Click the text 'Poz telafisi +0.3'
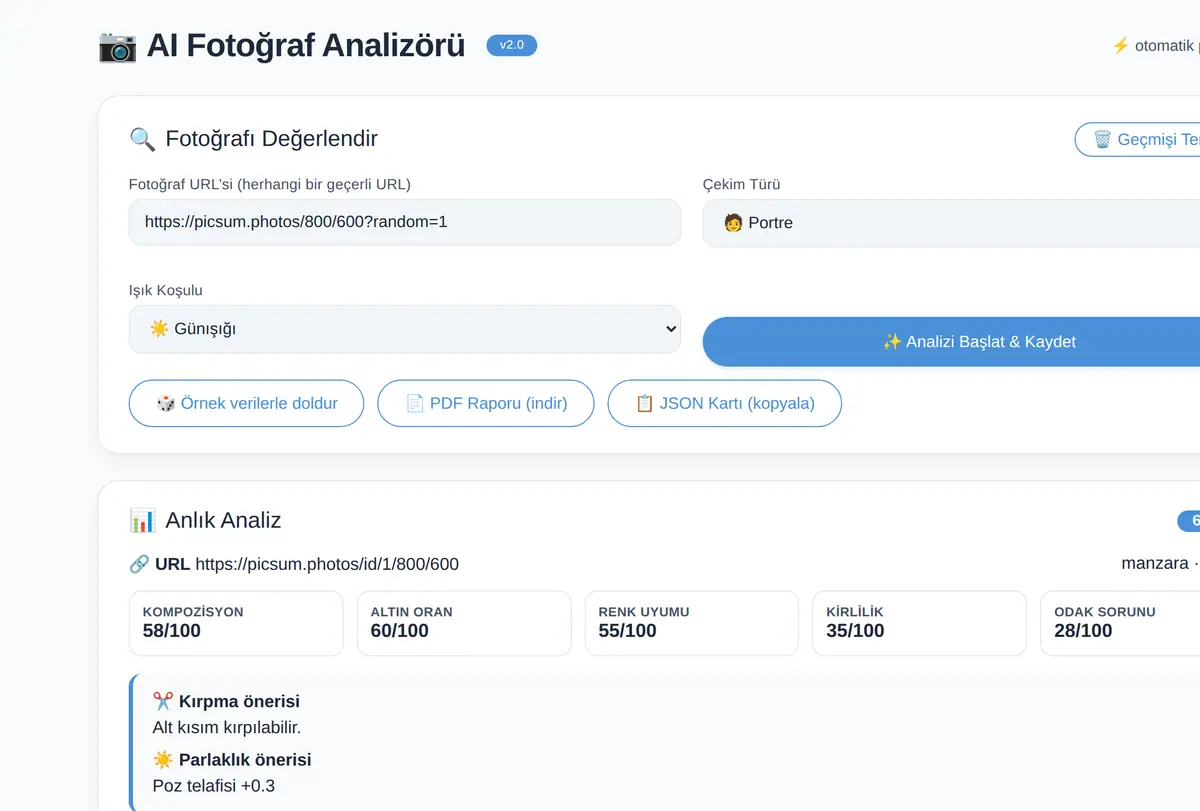Screen dimensions: 1200x811 point(214,785)
